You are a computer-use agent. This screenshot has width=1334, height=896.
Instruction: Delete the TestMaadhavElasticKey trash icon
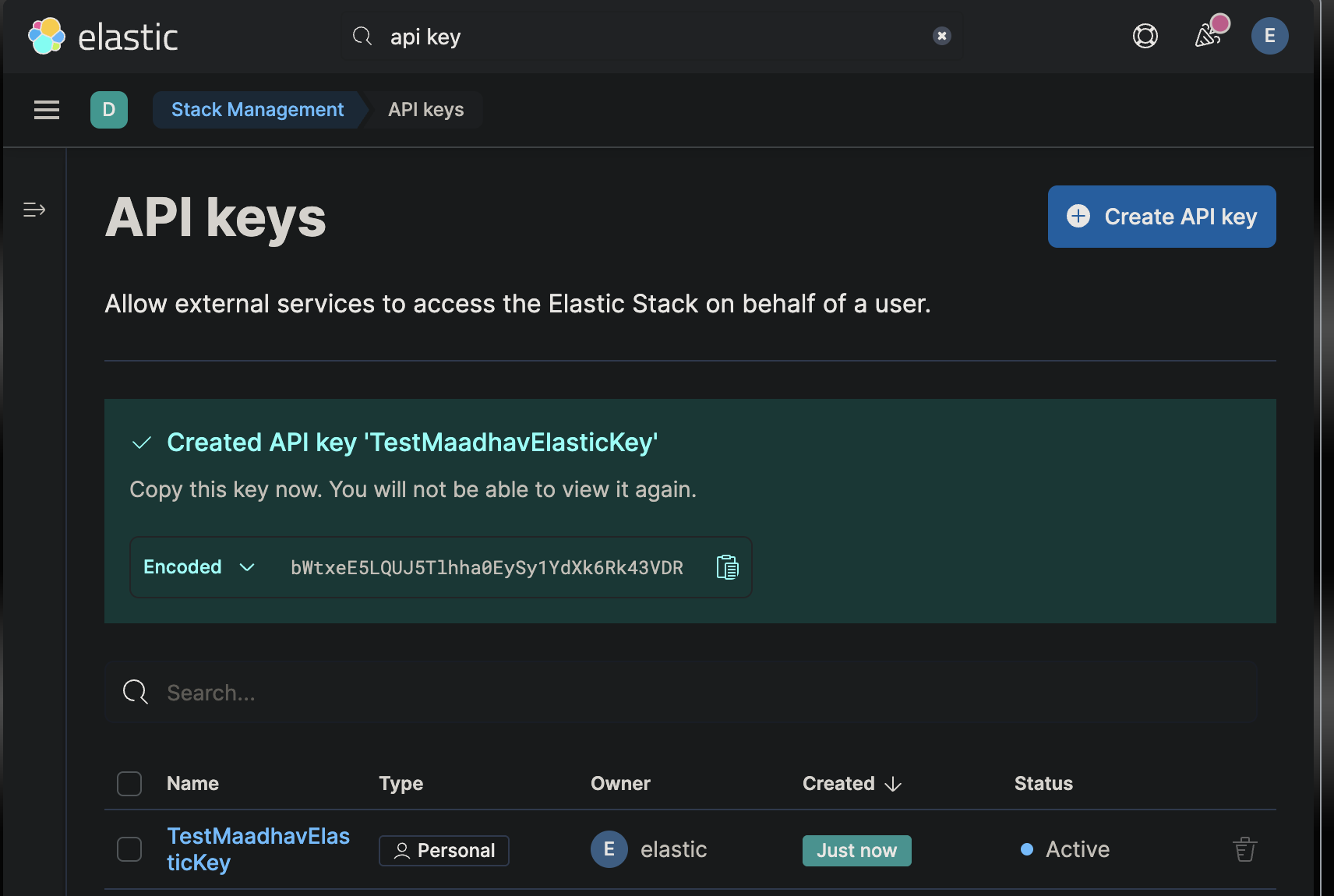tap(1244, 849)
